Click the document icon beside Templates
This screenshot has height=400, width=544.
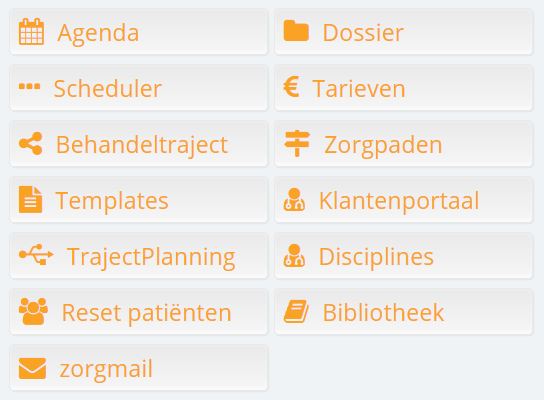click(31, 199)
